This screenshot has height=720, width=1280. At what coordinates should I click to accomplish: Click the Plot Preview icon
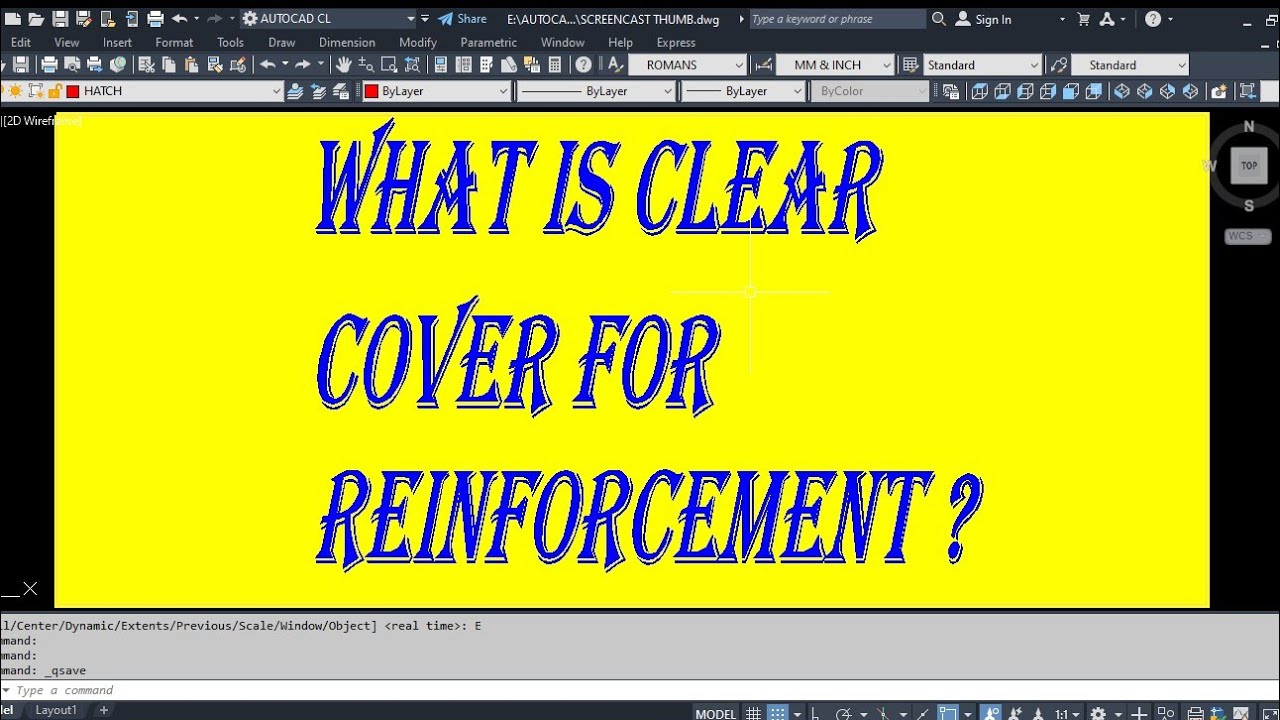pyautogui.click(x=71, y=65)
